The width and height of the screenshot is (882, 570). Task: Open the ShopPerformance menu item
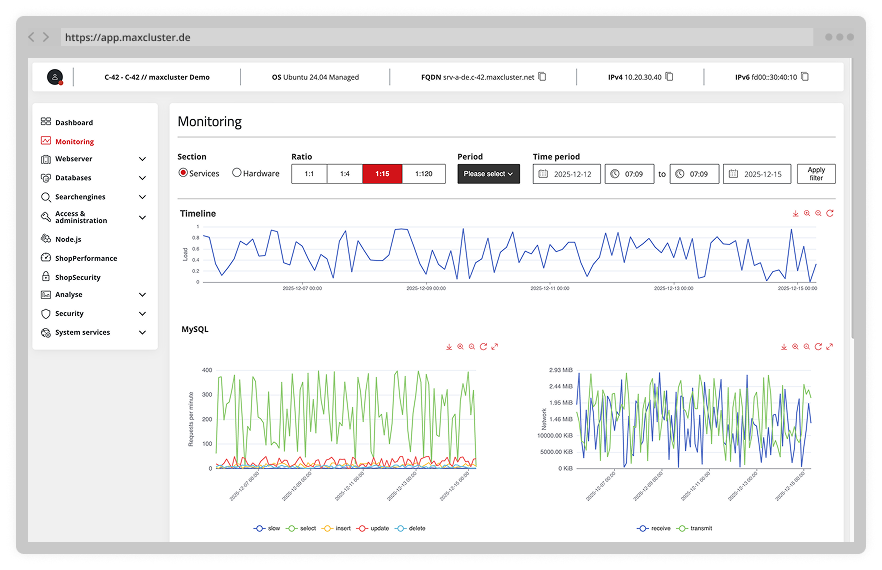click(x=86, y=258)
